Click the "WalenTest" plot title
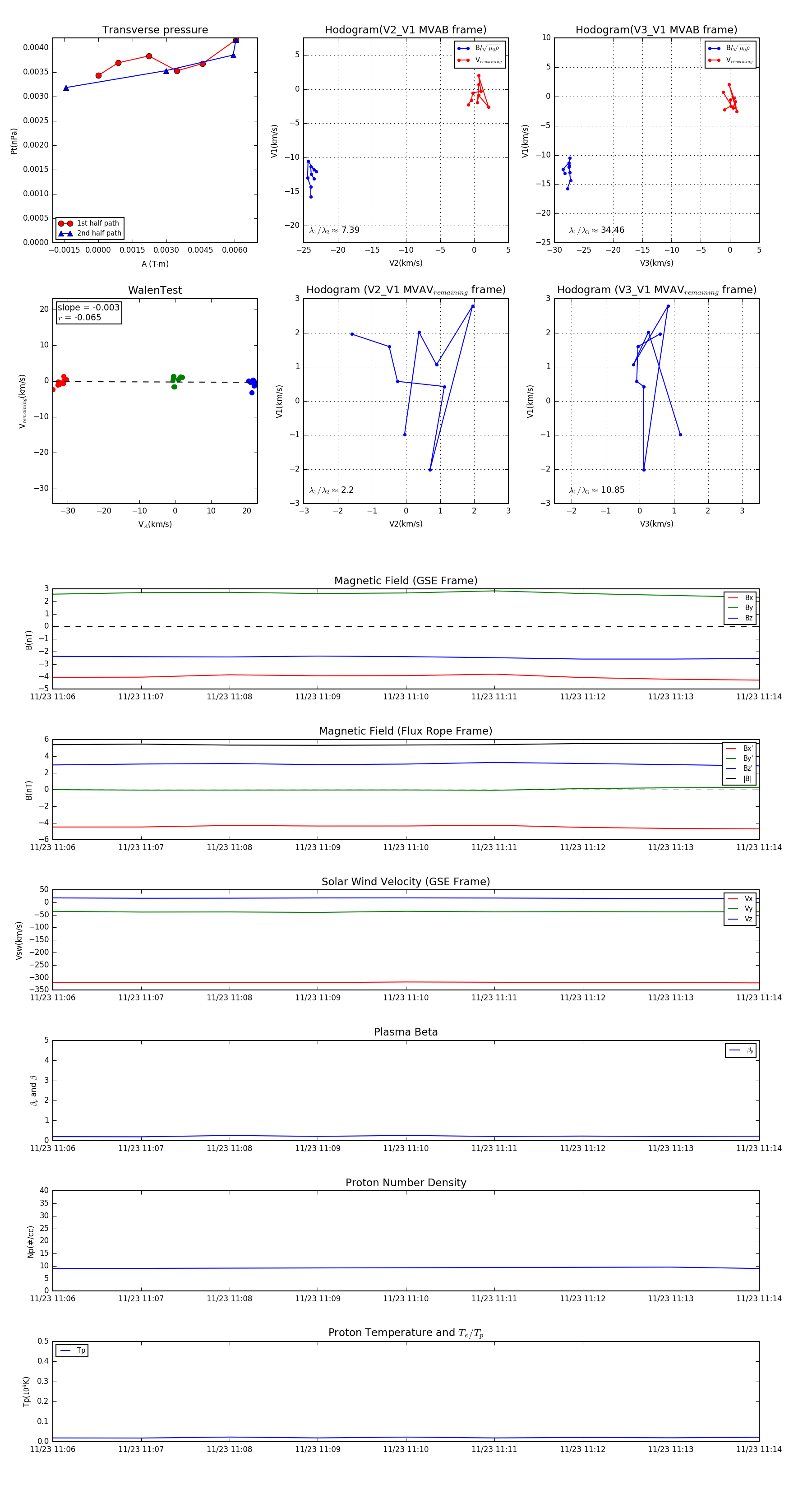The image size is (812, 1489). pos(155,290)
